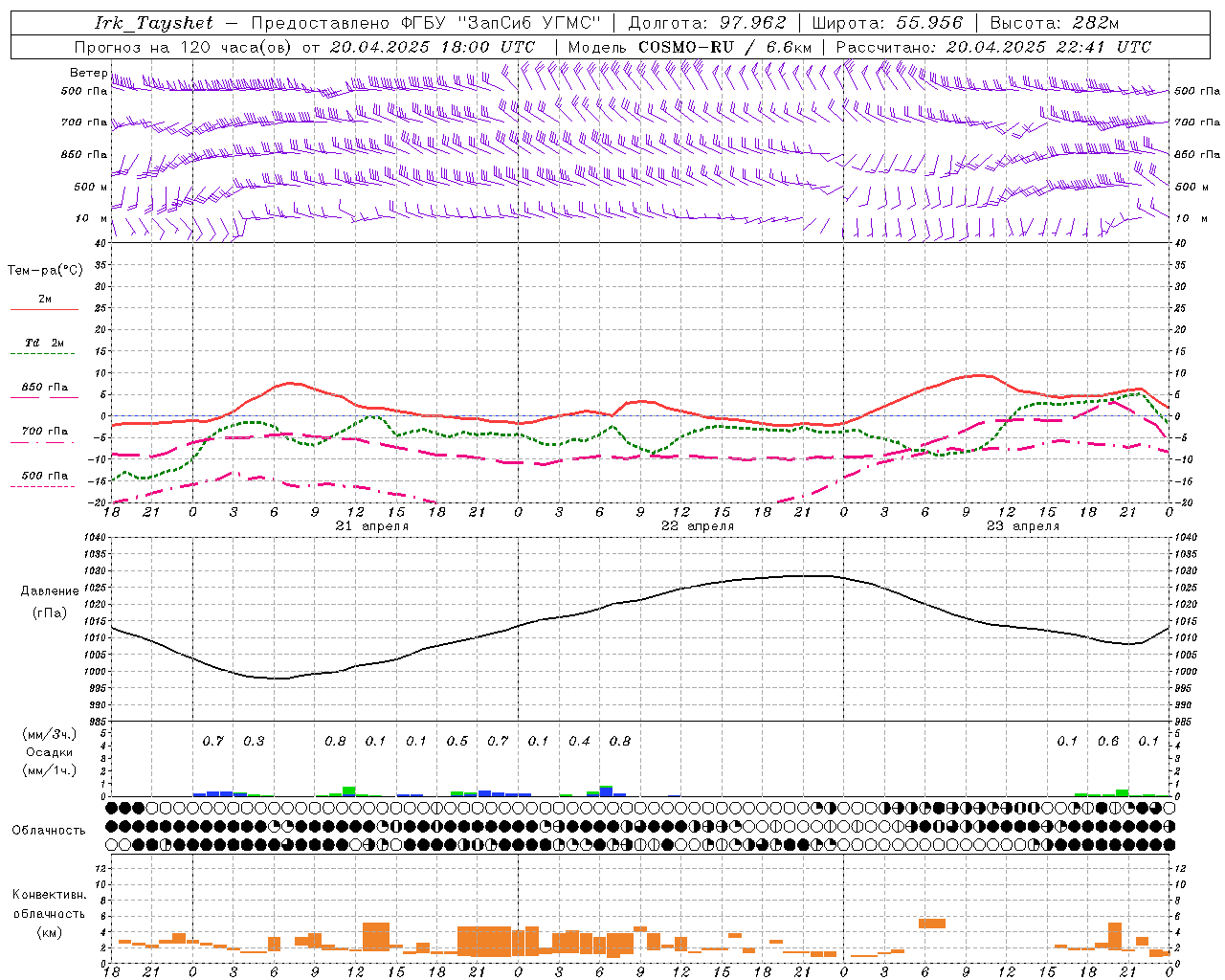
Task: Click the 500 м wind level label on left
Action: (x=91, y=187)
